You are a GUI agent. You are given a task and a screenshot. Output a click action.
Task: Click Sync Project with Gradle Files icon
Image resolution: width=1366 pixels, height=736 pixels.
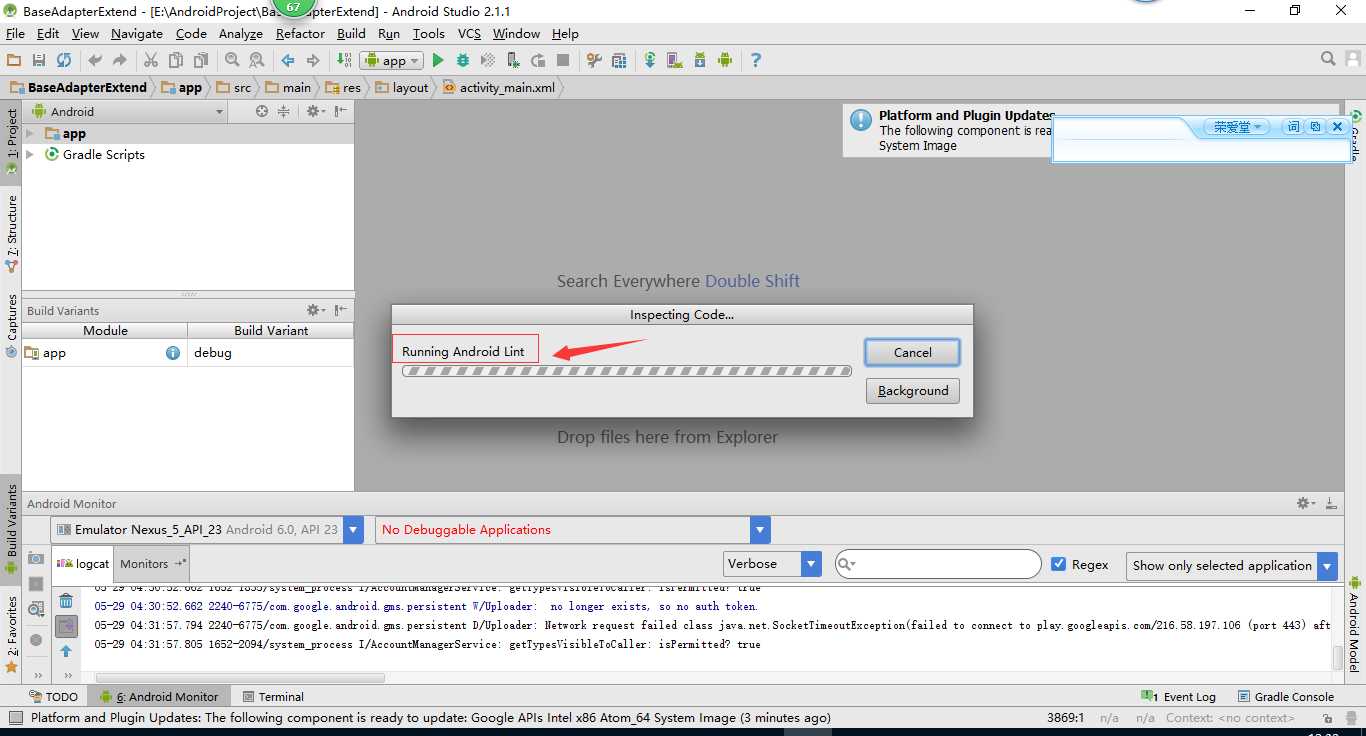650,61
